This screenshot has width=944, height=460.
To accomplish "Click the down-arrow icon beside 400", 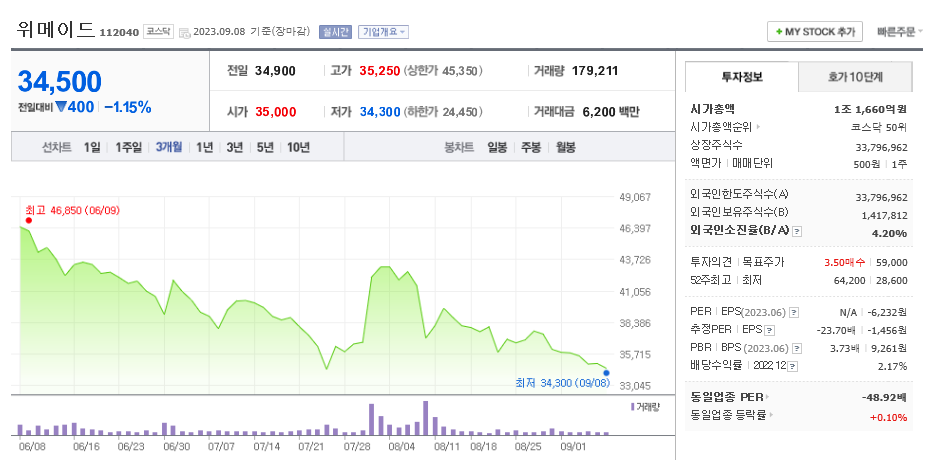I will click(60, 107).
